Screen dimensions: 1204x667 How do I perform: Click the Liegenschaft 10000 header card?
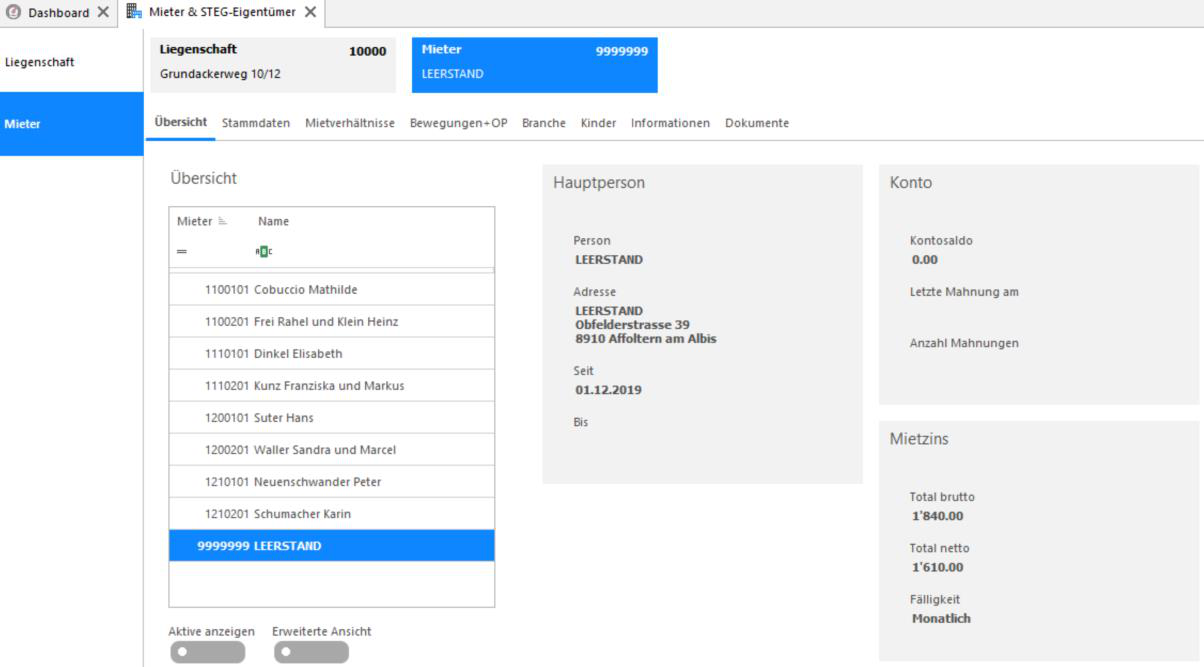pyautogui.click(x=272, y=65)
